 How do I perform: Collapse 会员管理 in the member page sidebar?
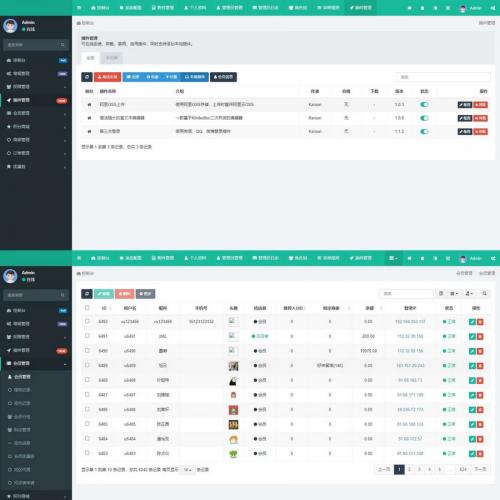pos(36,363)
